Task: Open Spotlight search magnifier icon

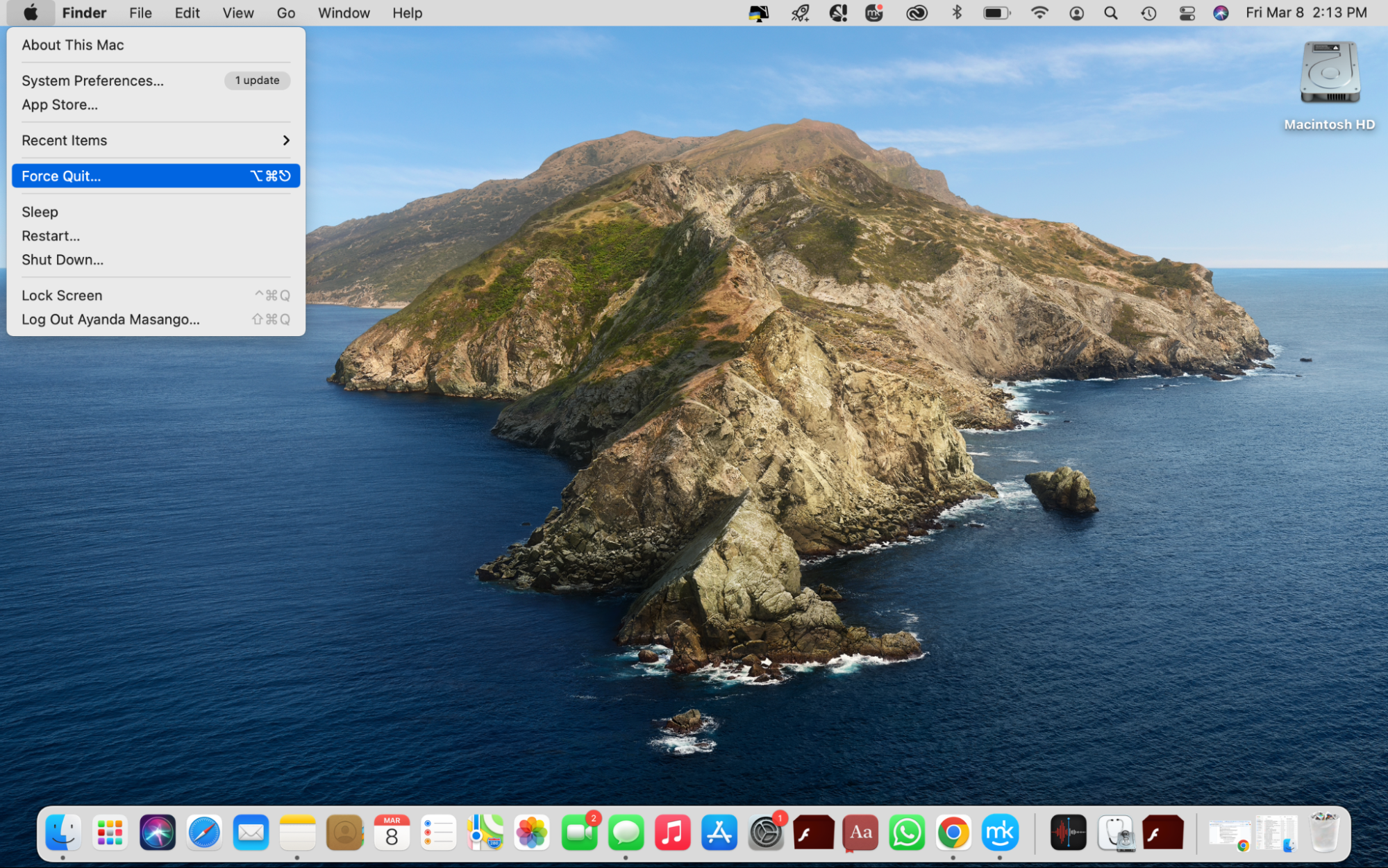Action: (x=1111, y=13)
